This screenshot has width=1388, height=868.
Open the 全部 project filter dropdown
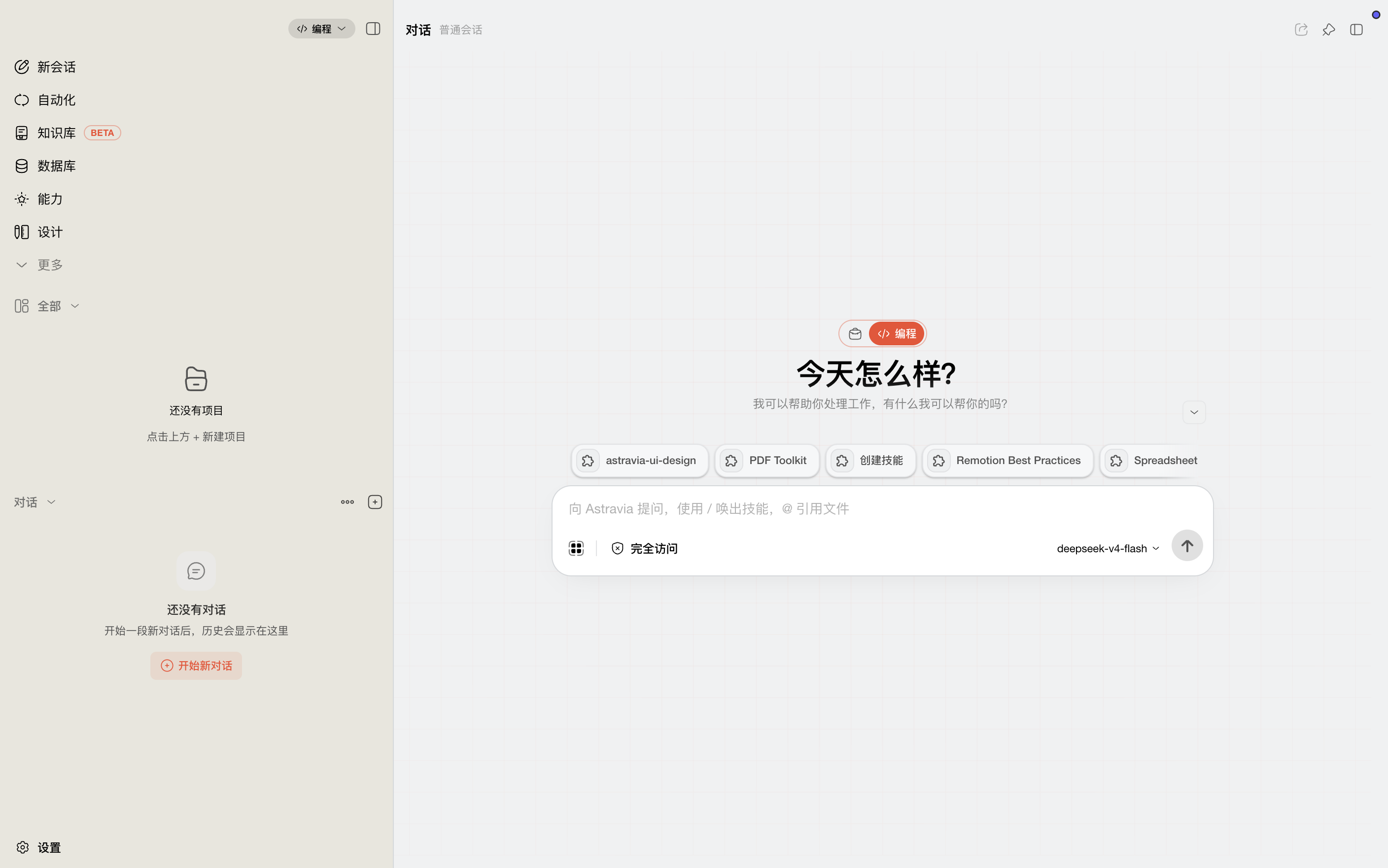pos(47,306)
